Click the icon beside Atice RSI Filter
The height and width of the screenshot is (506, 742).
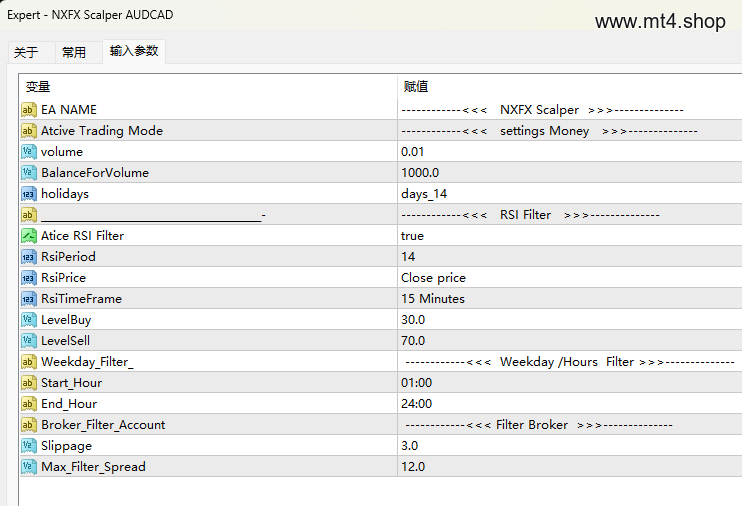pyautogui.click(x=29, y=236)
